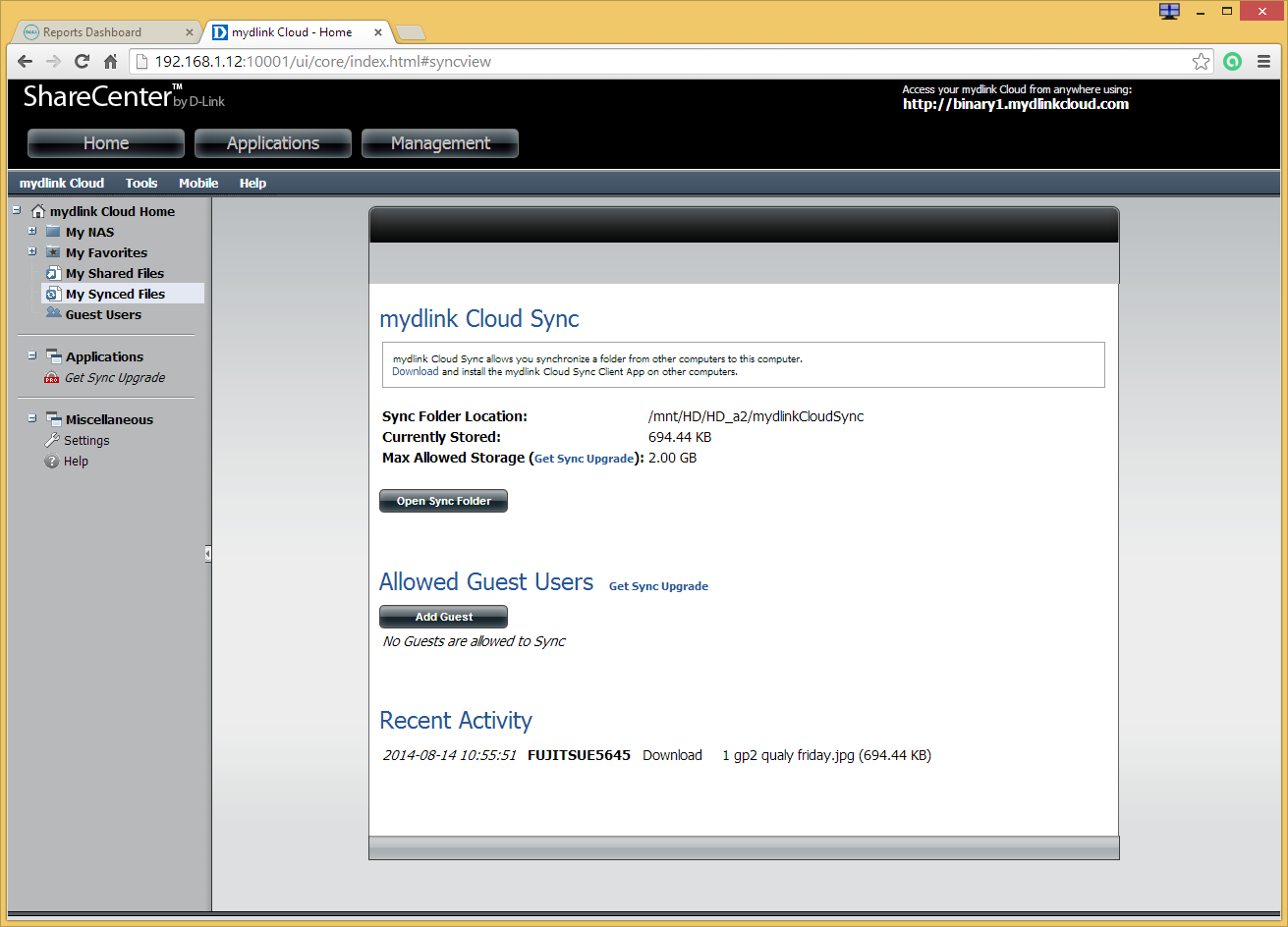The height and width of the screenshot is (927, 1288).
Task: Open a new browser tab
Action: [x=410, y=32]
